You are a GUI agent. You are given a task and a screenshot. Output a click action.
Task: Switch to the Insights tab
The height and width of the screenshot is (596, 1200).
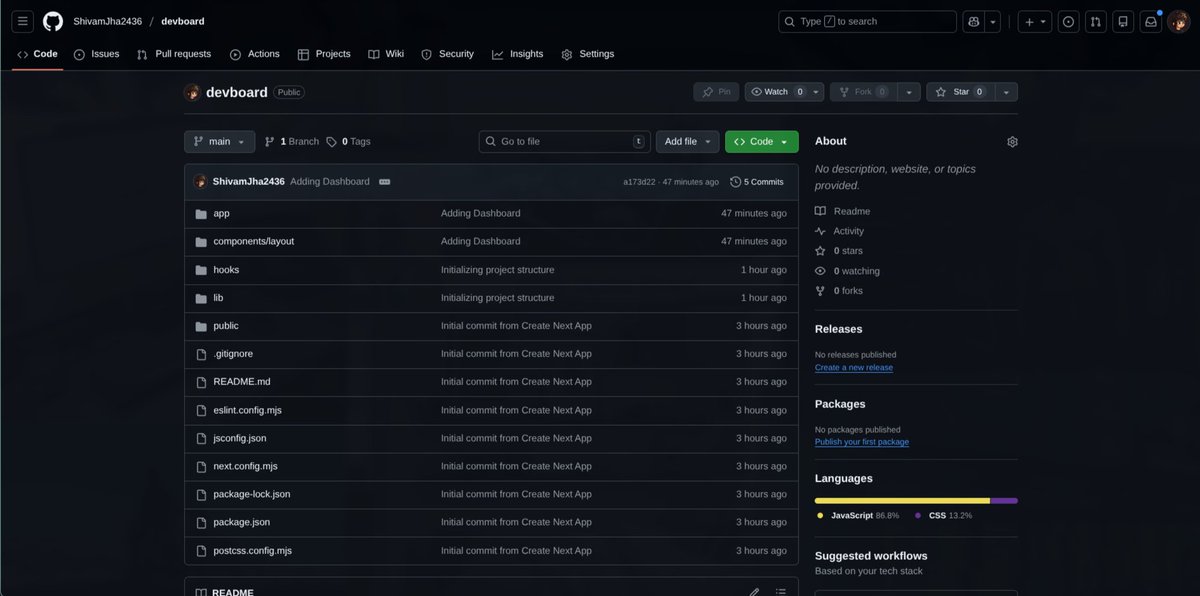[x=518, y=54]
